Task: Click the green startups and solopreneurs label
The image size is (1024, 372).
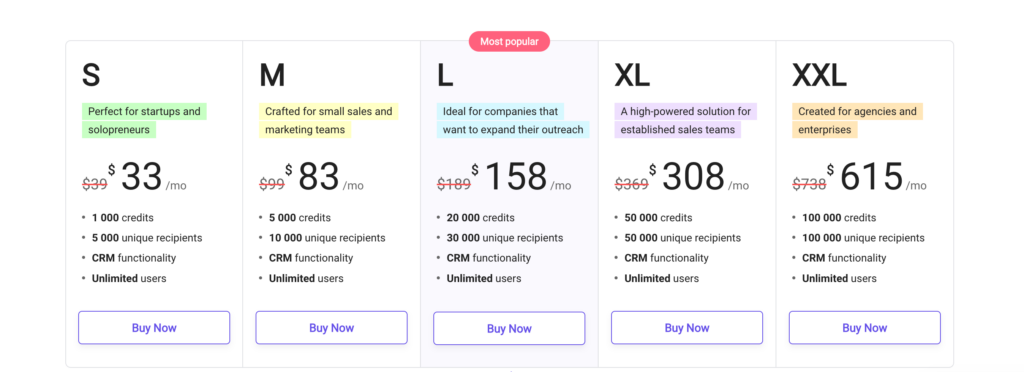Action: (144, 121)
